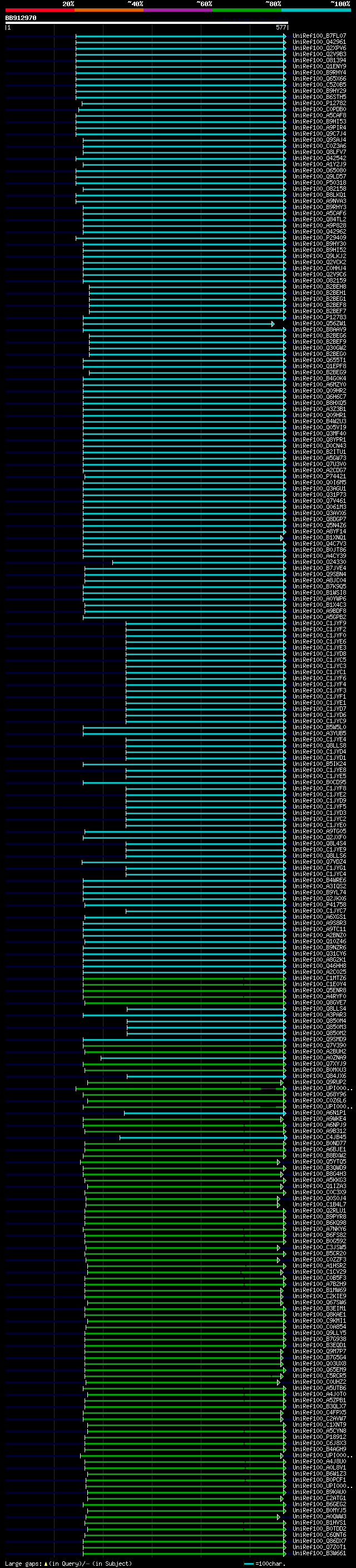
Task: Select the label UniRef100_A5CAF8
Action: click(319, 116)
